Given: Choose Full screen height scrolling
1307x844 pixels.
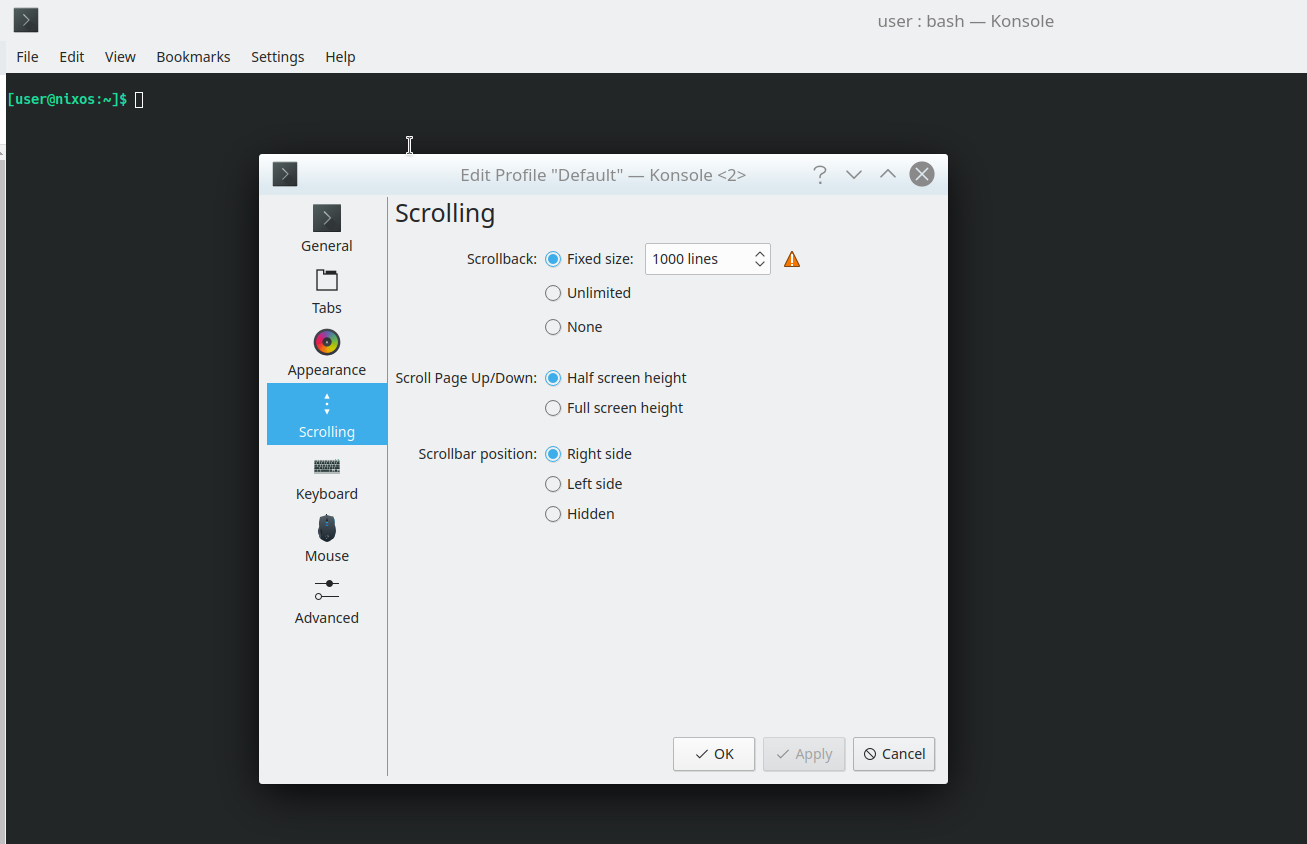Looking at the screenshot, I should (614, 408).
